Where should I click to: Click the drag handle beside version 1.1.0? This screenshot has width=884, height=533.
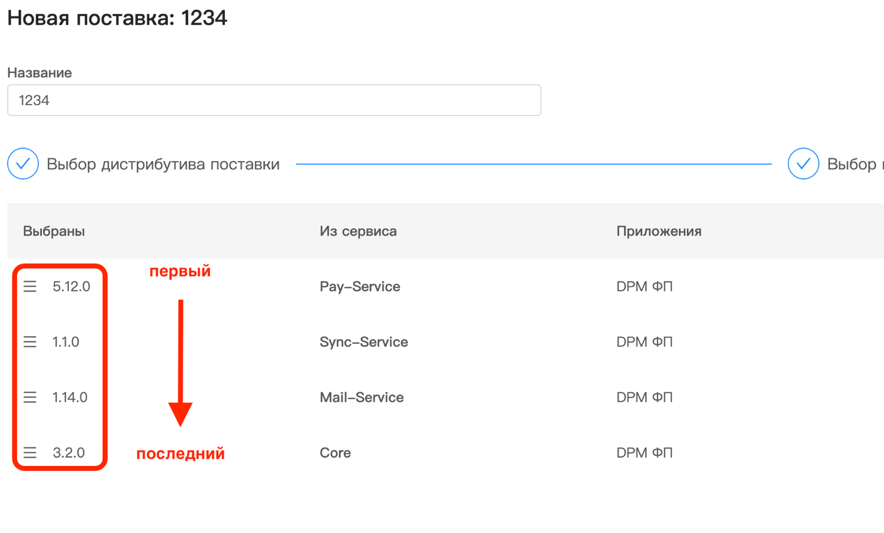point(30,342)
